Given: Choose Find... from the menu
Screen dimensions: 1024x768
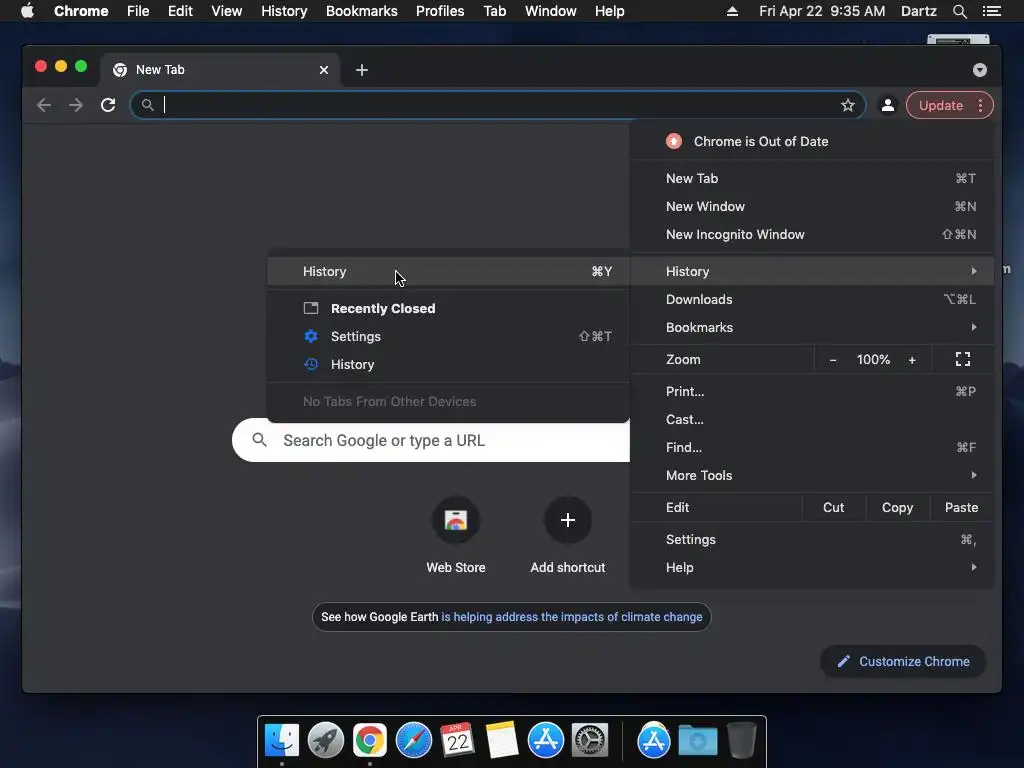Looking at the screenshot, I should pos(812,447).
